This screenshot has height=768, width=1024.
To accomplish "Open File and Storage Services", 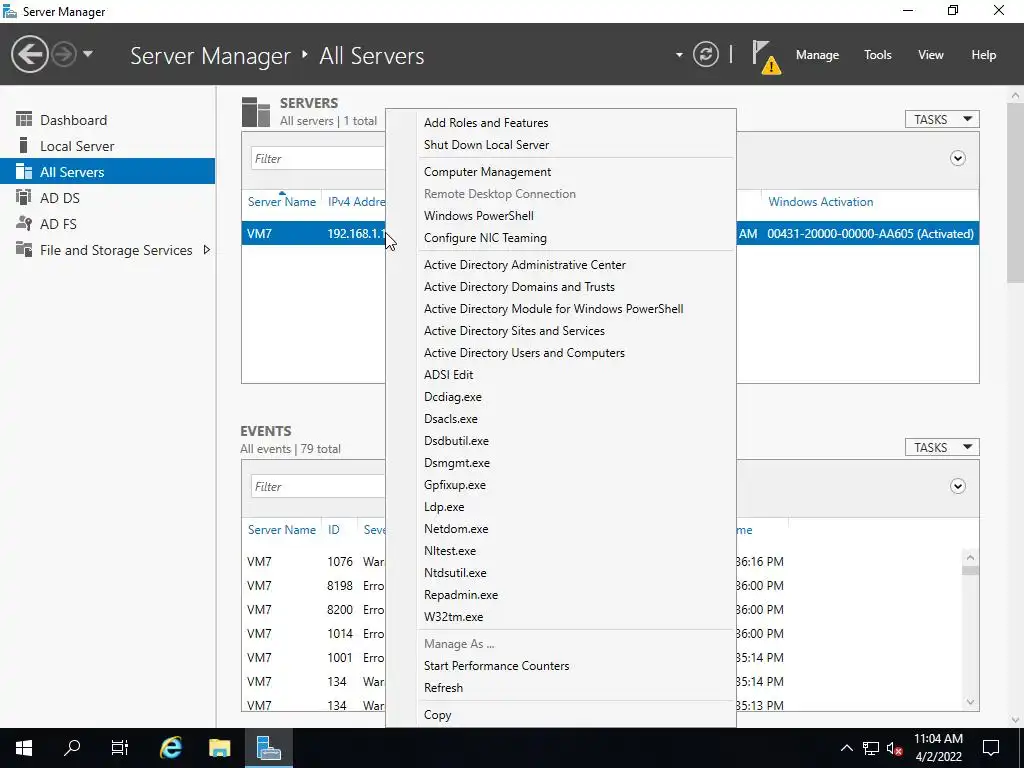I will tap(116, 250).
